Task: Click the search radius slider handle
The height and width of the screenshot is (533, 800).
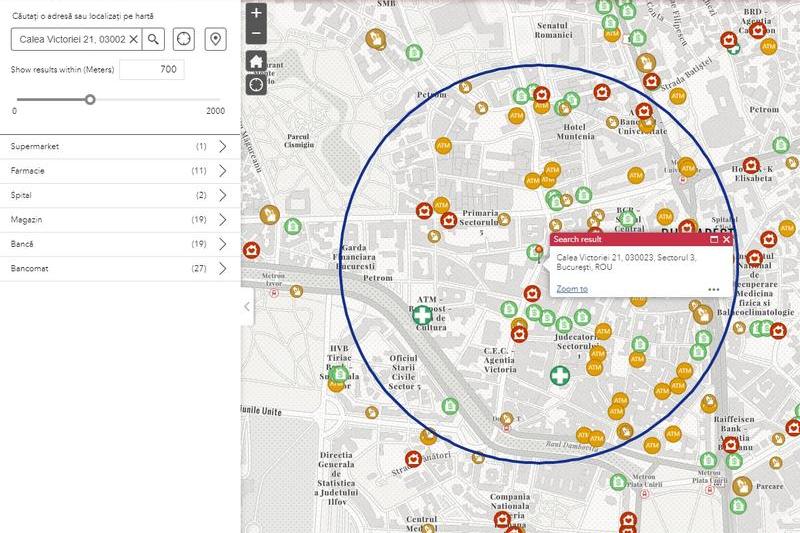Action: (90, 99)
